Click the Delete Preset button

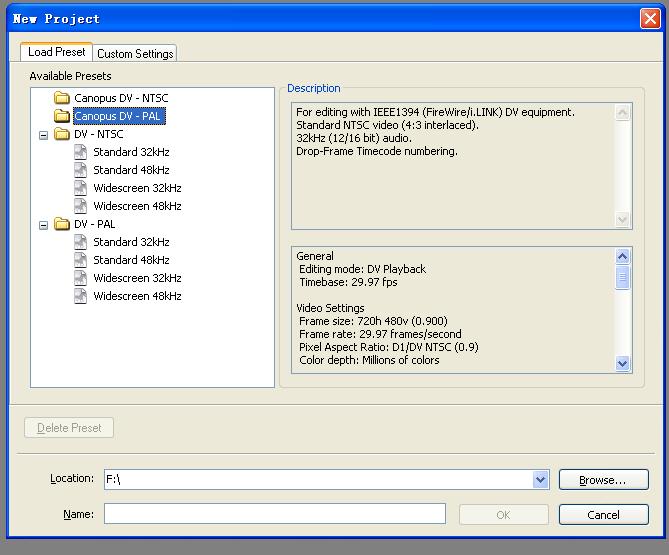click(69, 427)
